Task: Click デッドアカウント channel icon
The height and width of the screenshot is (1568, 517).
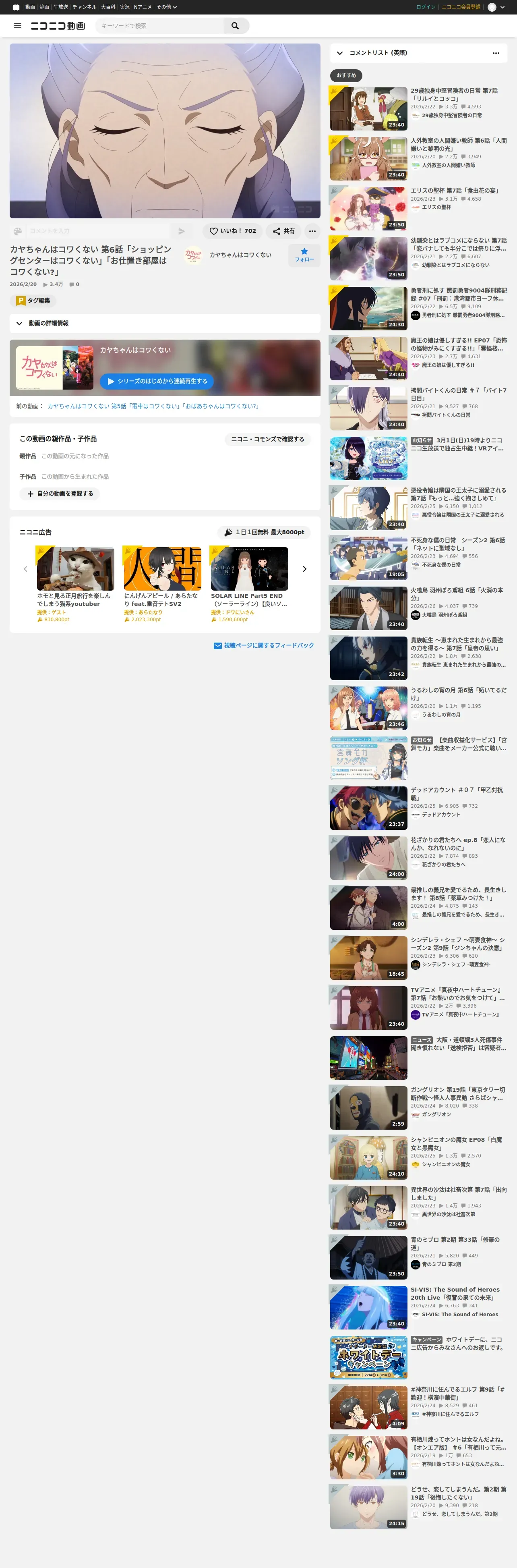Action: [x=416, y=815]
